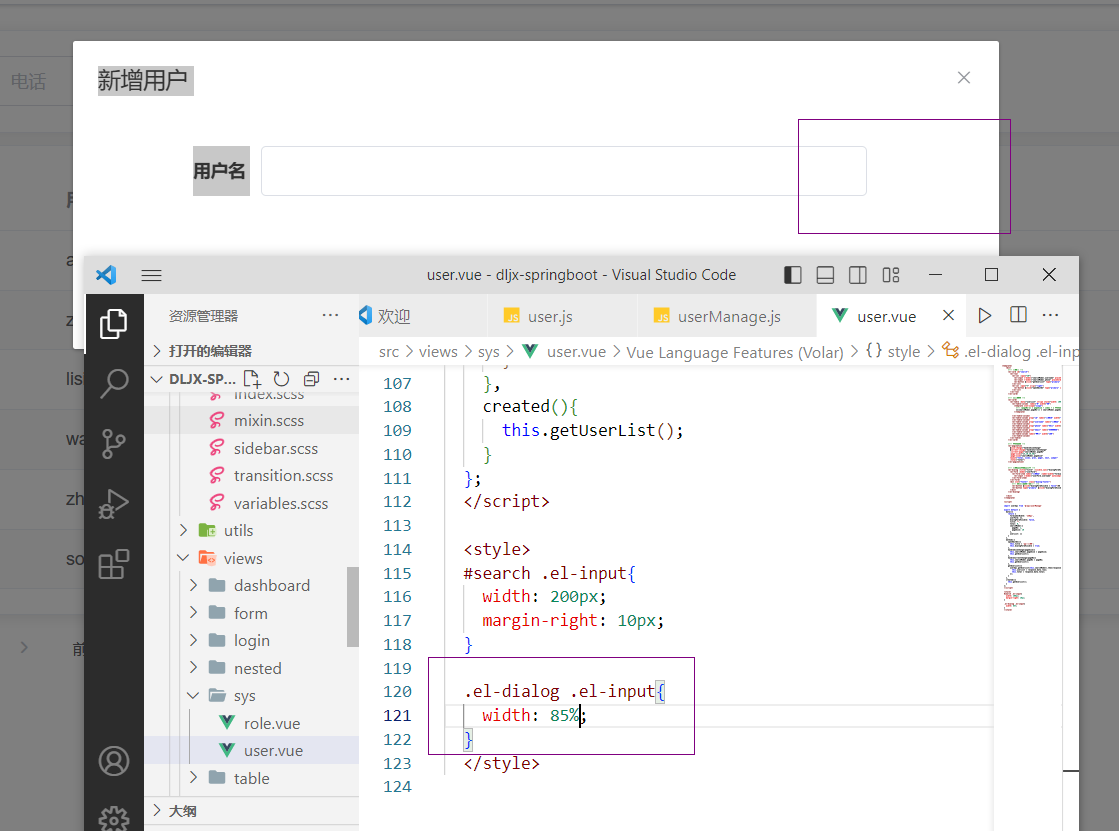
Task: Click 'this.getUserList();' code line
Action: [592, 430]
